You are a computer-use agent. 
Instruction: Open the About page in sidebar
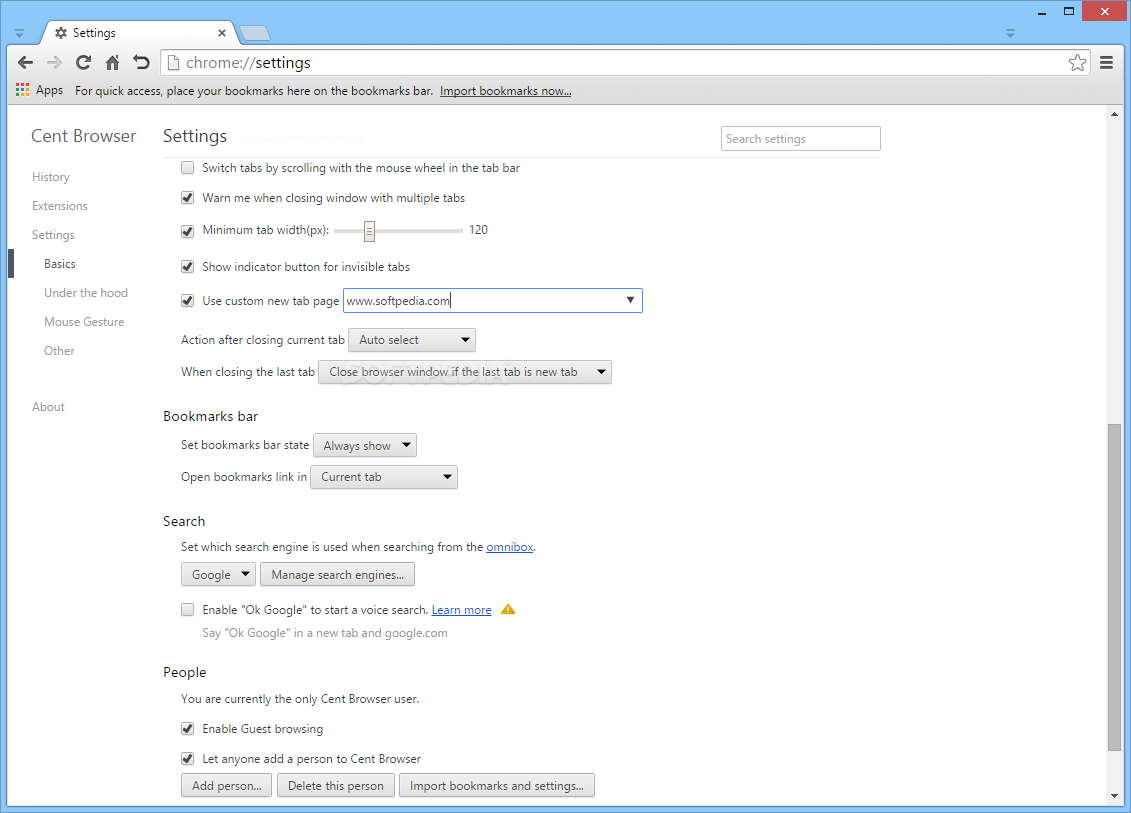(48, 407)
